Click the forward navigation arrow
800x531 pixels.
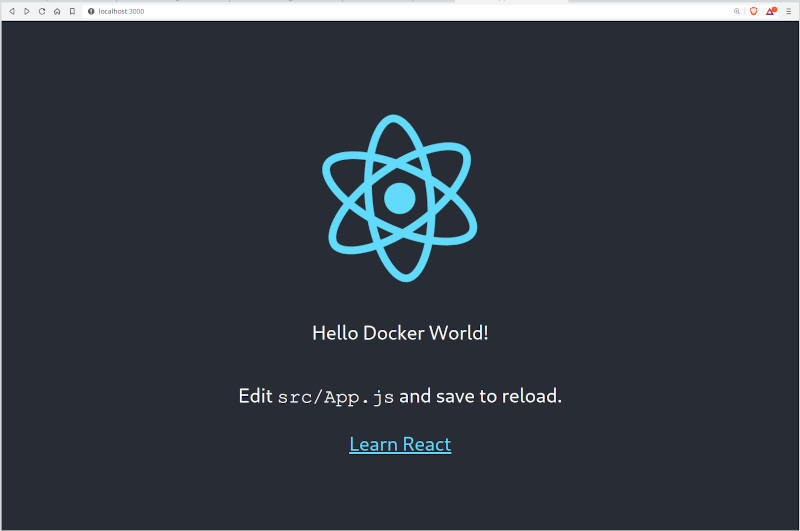(27, 11)
